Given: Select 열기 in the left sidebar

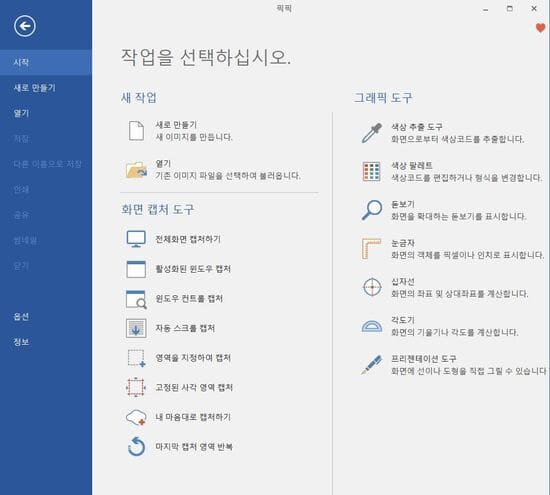Looking at the screenshot, I should (21, 113).
